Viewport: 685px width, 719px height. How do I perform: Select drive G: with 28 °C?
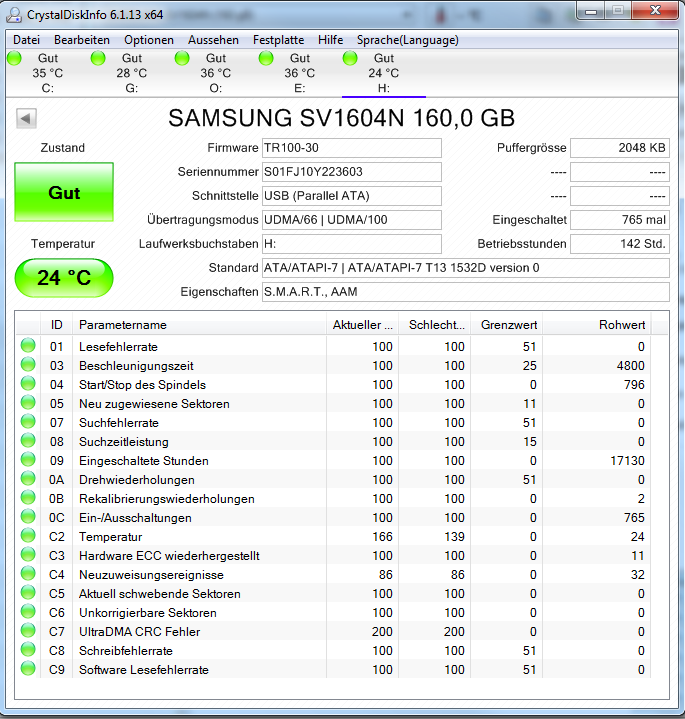tap(132, 73)
